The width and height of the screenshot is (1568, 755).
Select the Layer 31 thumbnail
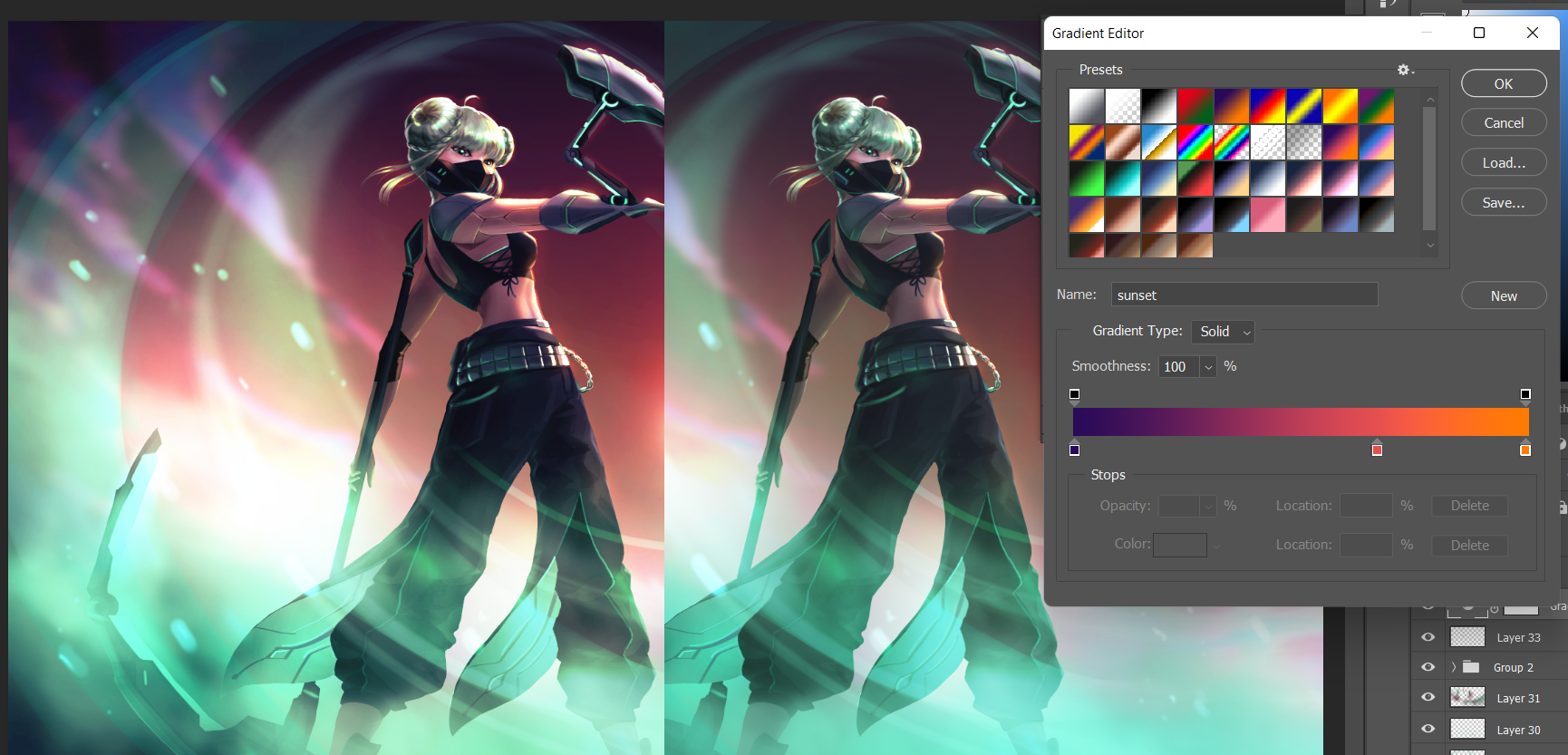(1467, 697)
